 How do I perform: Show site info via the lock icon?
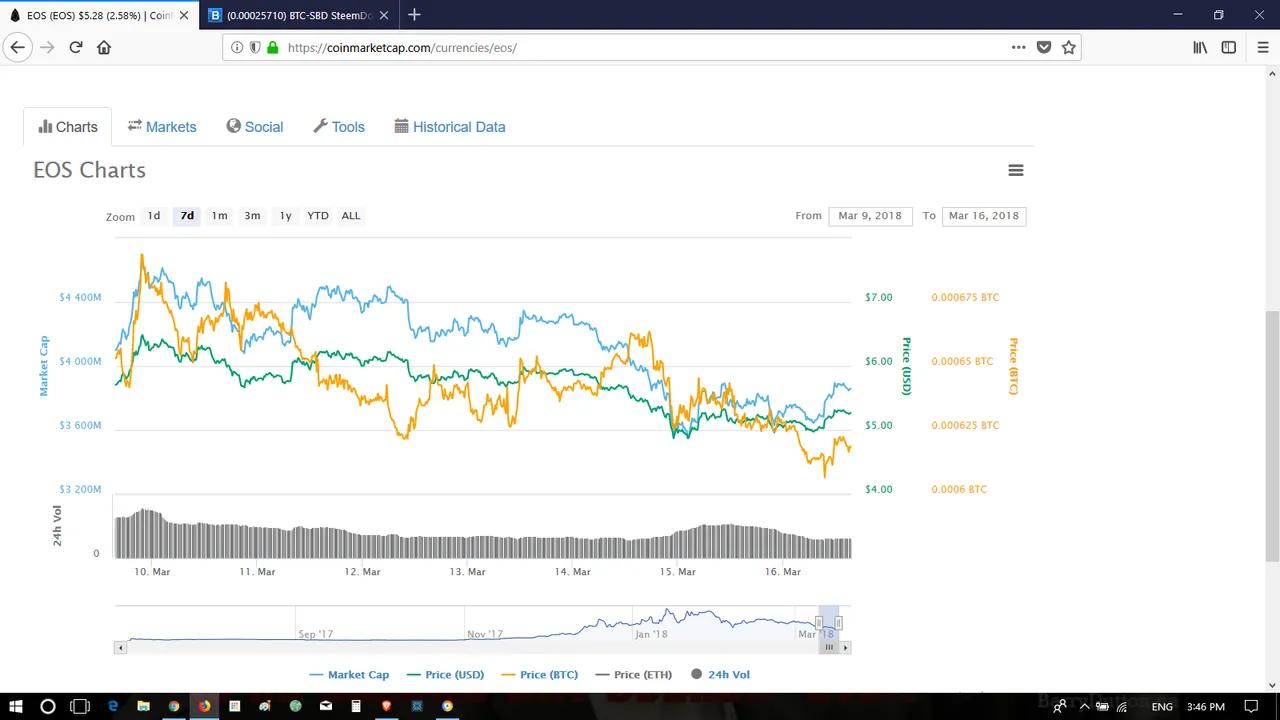coord(272,47)
